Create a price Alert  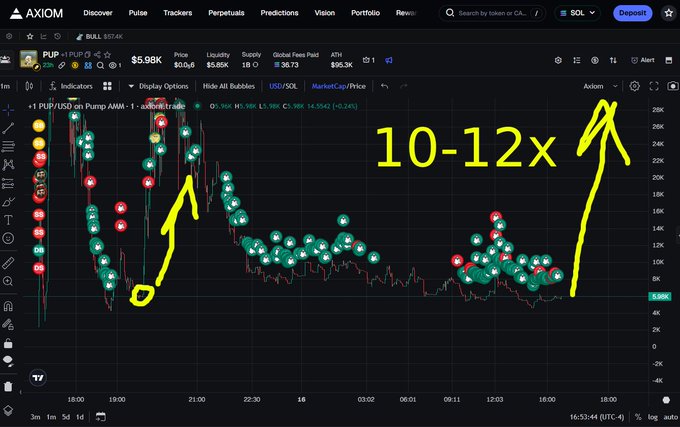click(x=643, y=60)
